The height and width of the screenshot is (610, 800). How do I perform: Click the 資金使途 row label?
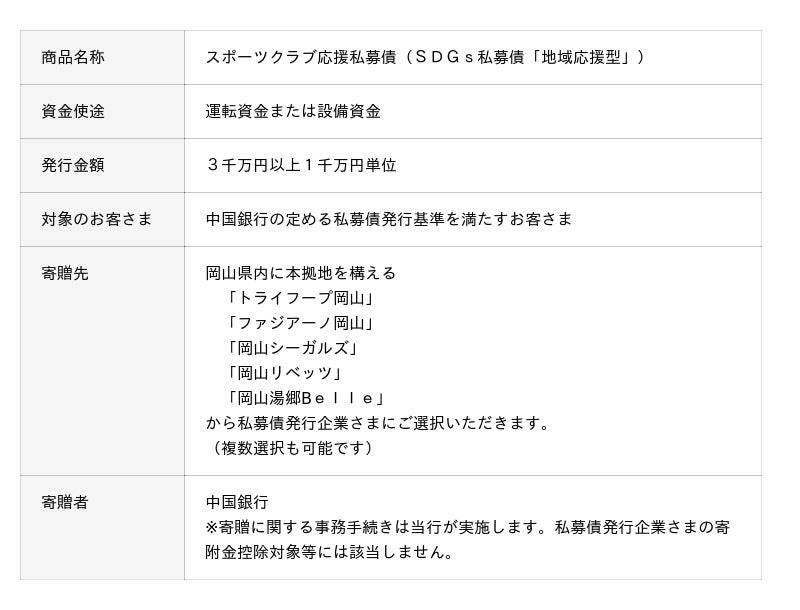click(73, 111)
